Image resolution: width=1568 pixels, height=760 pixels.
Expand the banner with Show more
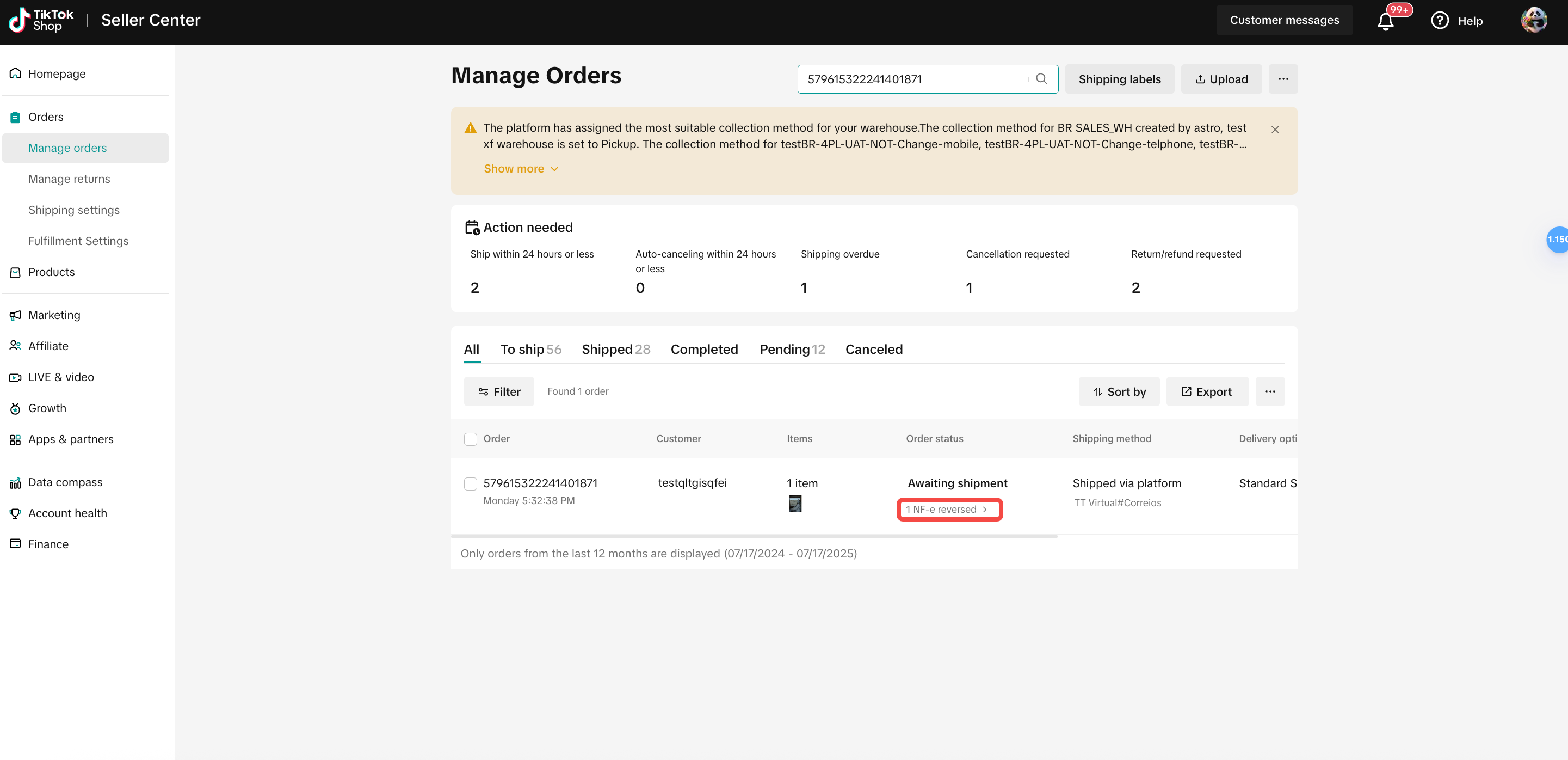tap(521, 169)
